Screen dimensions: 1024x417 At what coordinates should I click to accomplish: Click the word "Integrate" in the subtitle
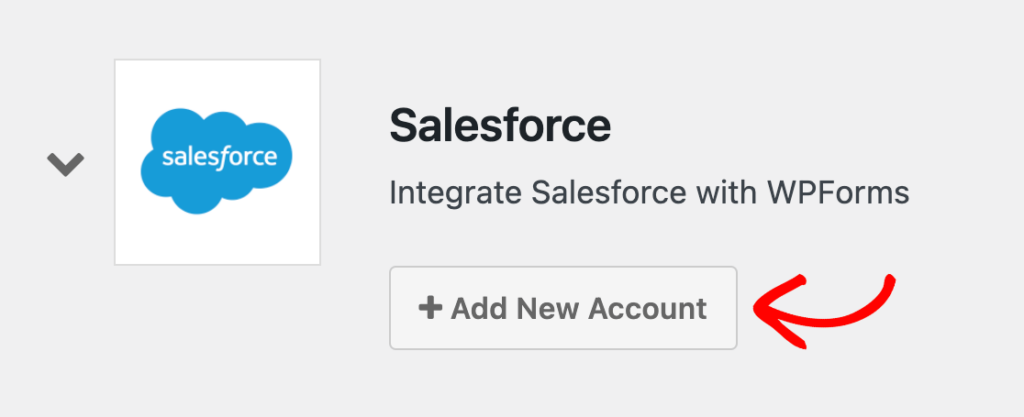(440, 192)
